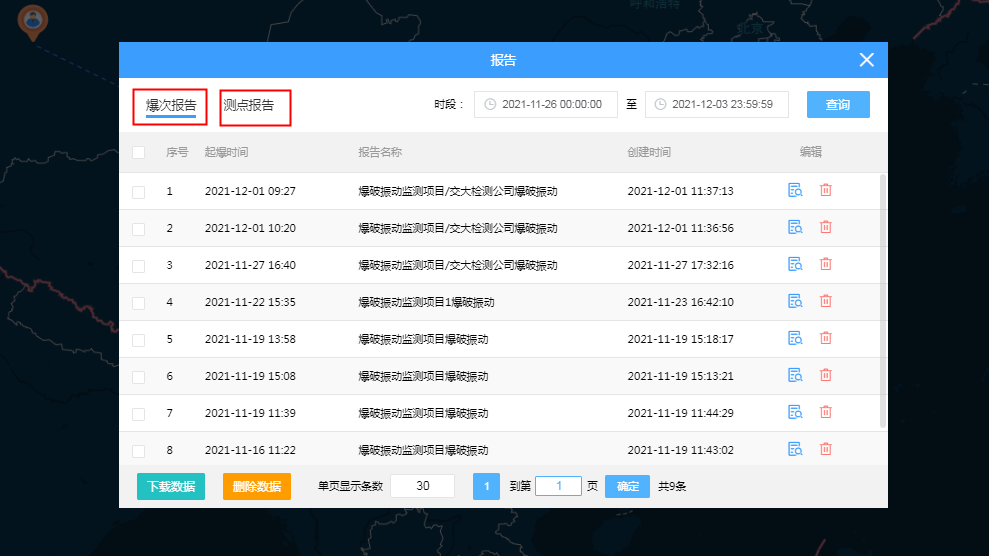Delete report in row 6
Viewport: 989px width, 556px height.
(x=826, y=376)
